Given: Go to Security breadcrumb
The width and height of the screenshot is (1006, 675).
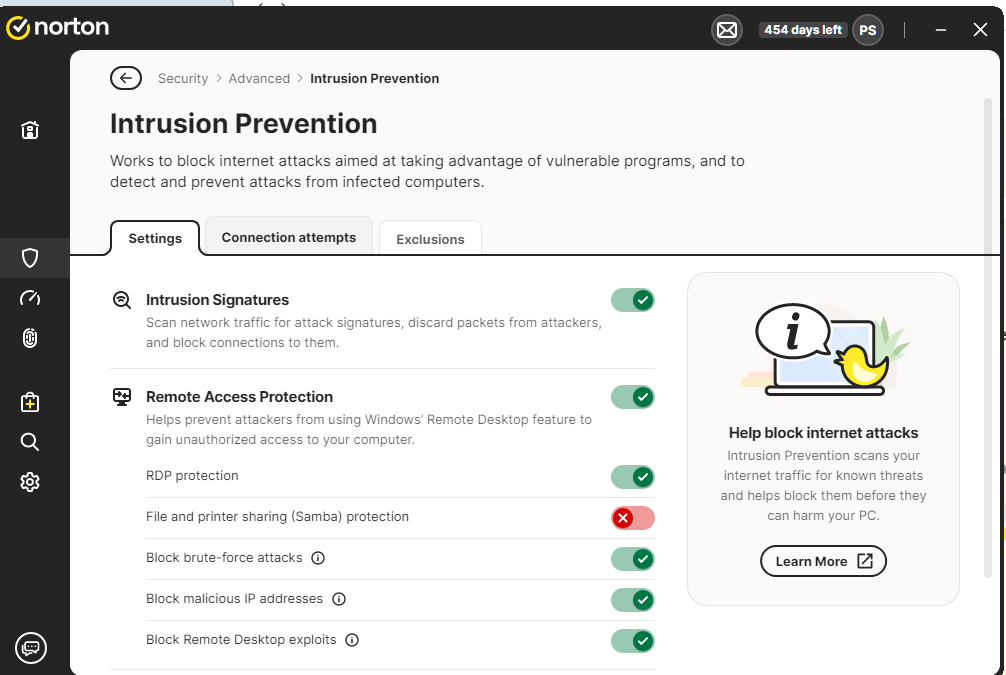Looking at the screenshot, I should pos(183,78).
